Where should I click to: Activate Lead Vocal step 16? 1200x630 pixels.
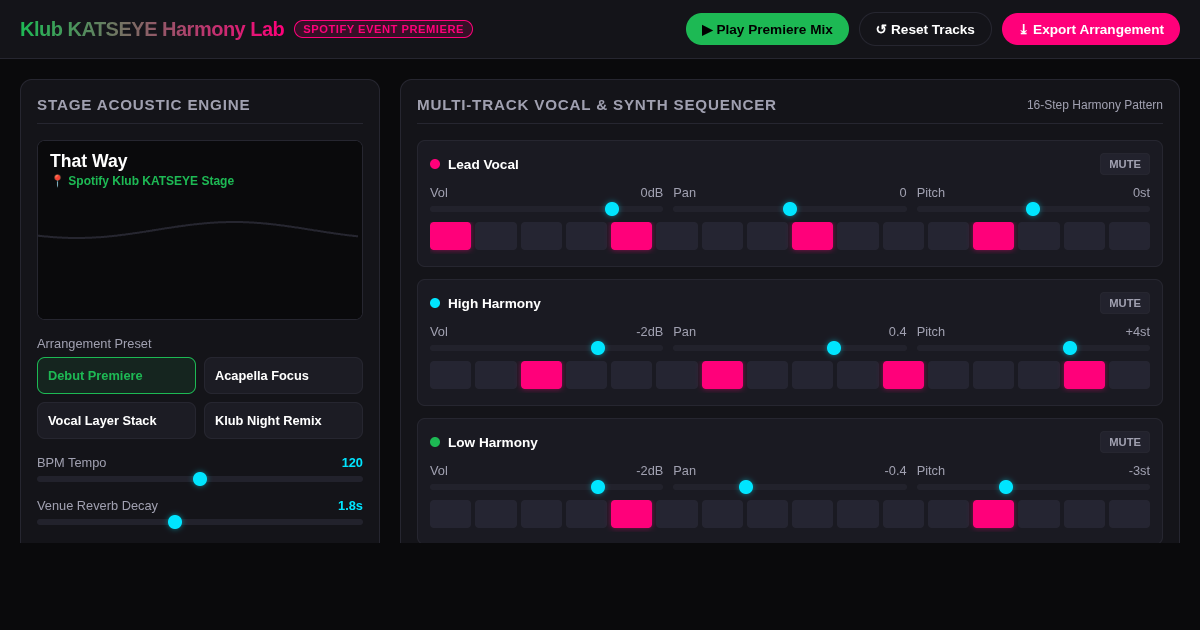(1129, 236)
